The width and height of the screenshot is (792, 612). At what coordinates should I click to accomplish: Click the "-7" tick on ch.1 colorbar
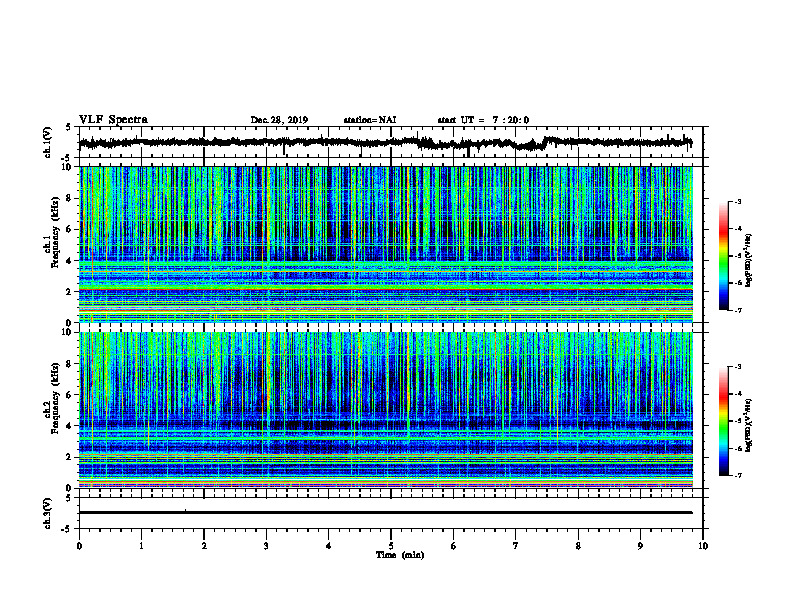tap(738, 310)
